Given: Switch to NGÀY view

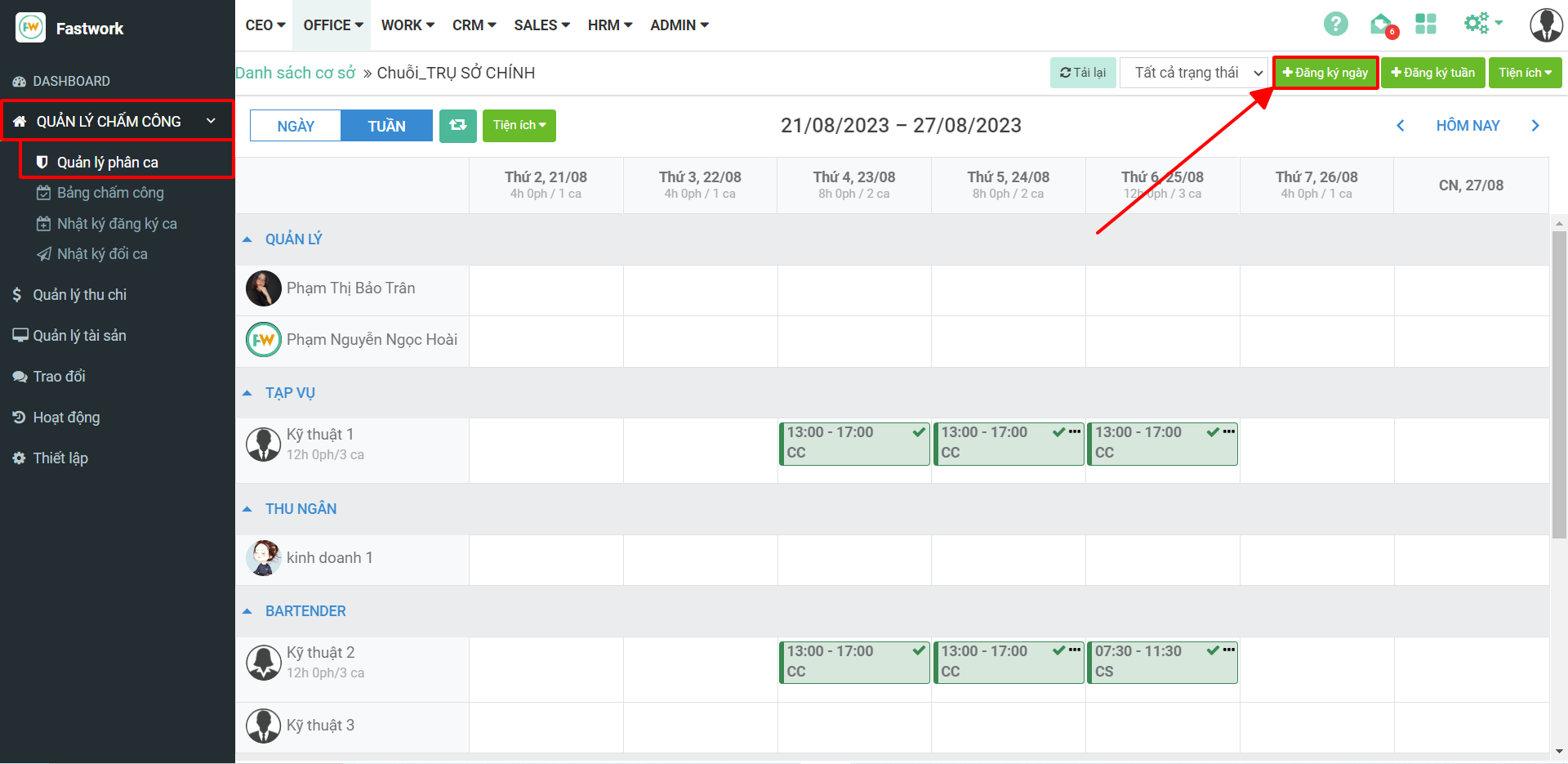Looking at the screenshot, I should 296,126.
